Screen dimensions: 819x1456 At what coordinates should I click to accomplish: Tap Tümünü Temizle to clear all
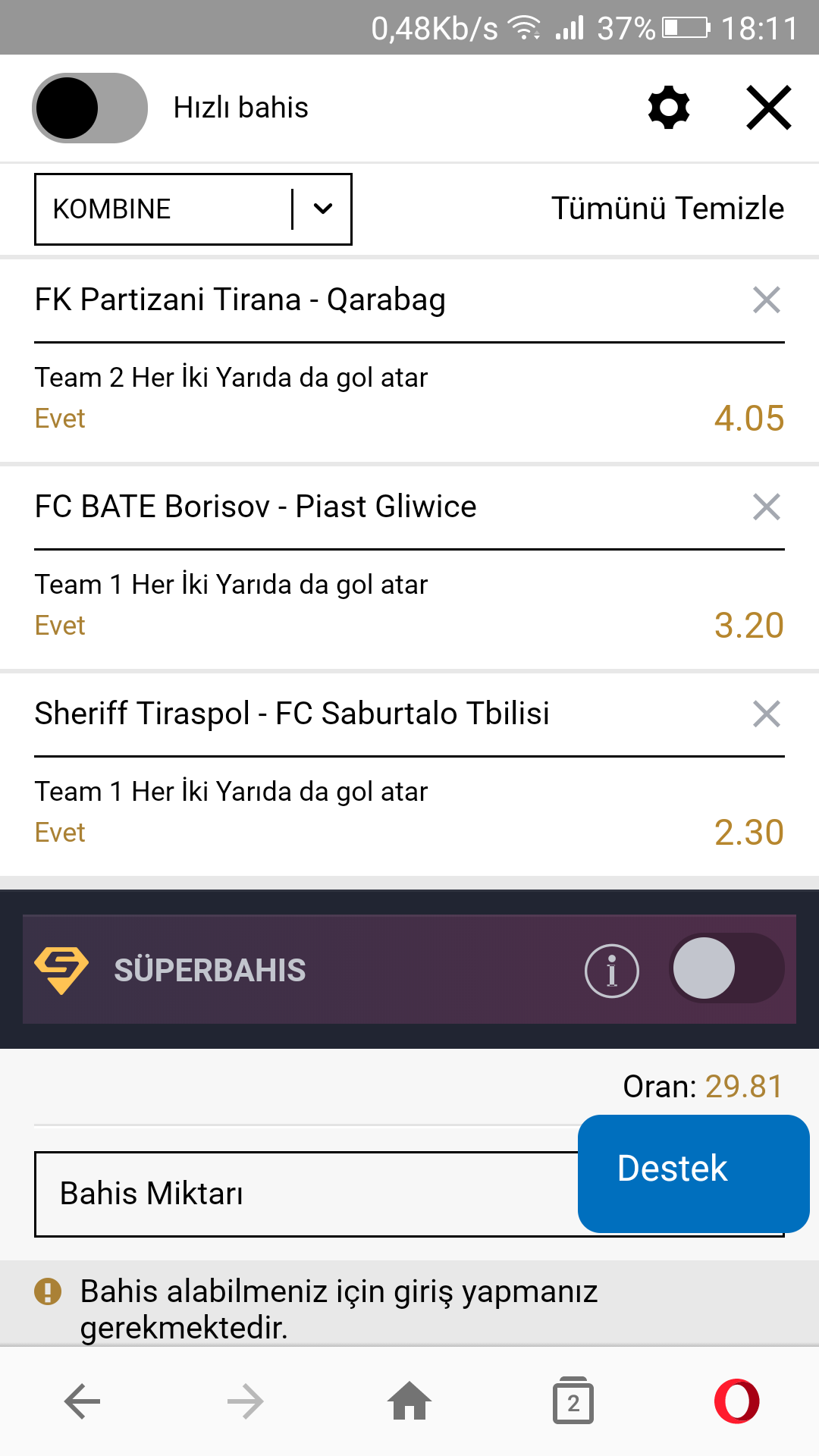pyautogui.click(x=668, y=209)
